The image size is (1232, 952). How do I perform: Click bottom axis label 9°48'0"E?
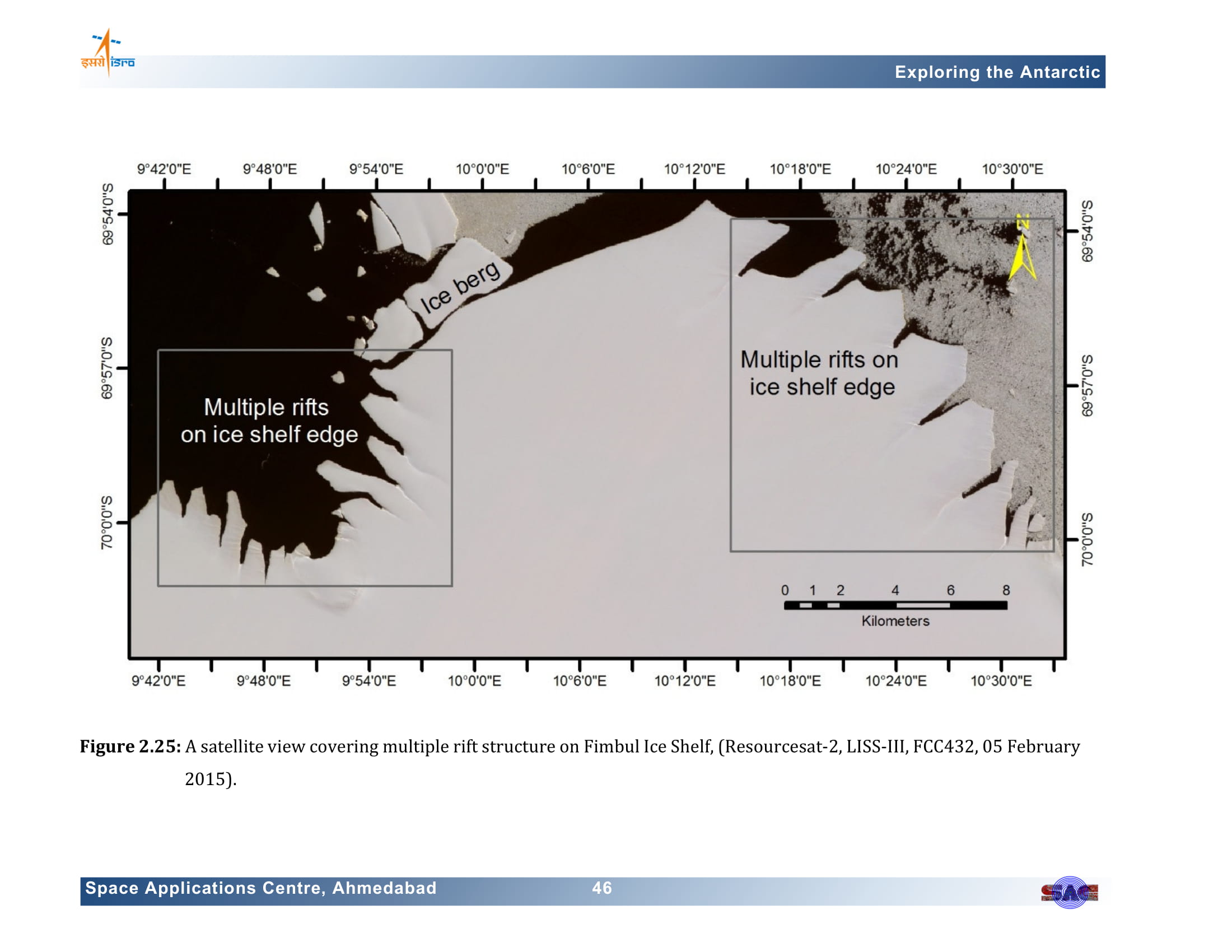coord(263,681)
